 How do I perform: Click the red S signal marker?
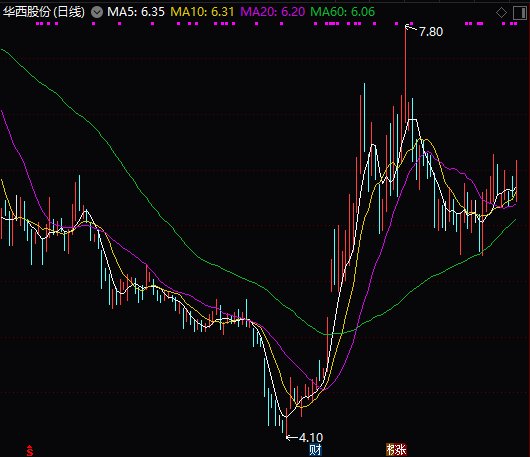(30, 450)
